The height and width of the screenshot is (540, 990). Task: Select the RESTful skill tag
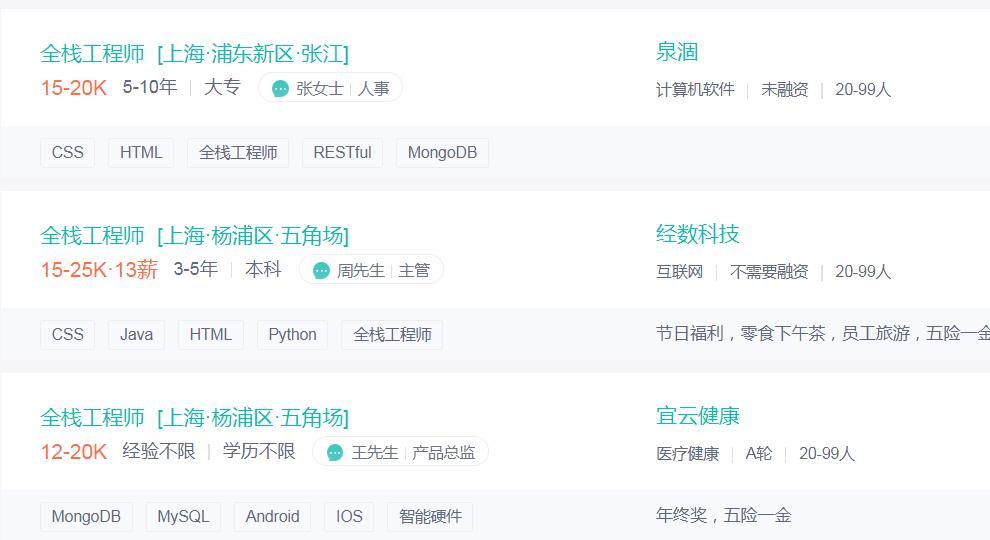(x=342, y=153)
